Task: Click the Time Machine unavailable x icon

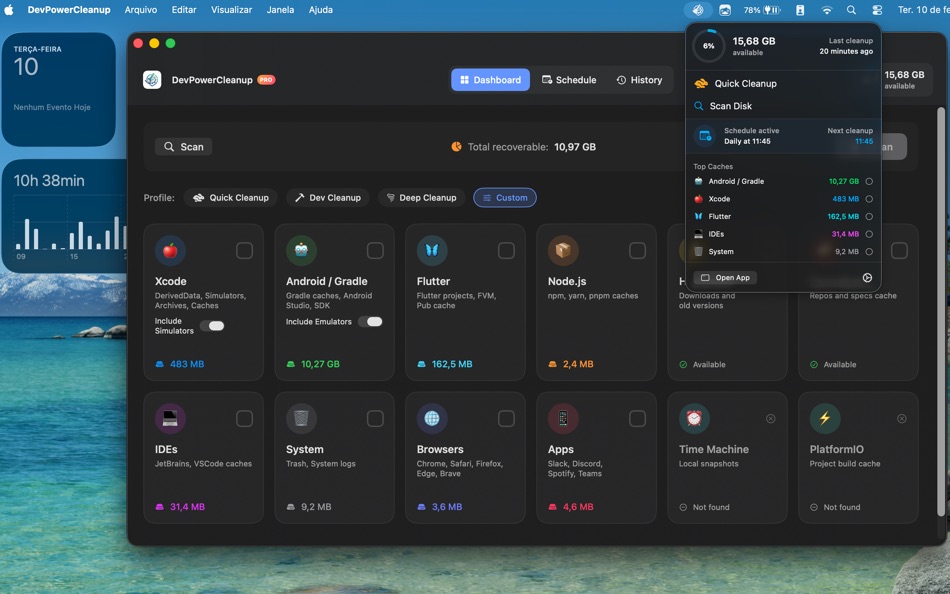Action: 770,419
